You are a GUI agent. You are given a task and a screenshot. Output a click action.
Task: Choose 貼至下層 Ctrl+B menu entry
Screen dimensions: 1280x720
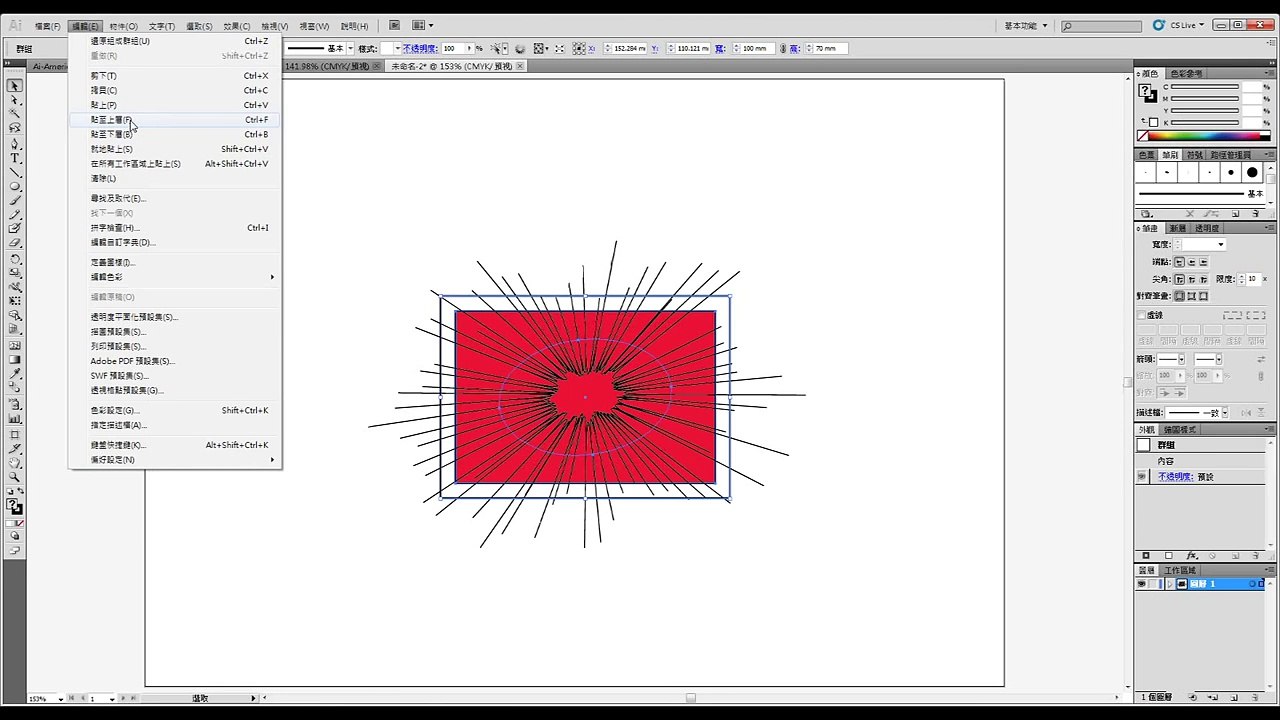pyautogui.click(x=175, y=134)
